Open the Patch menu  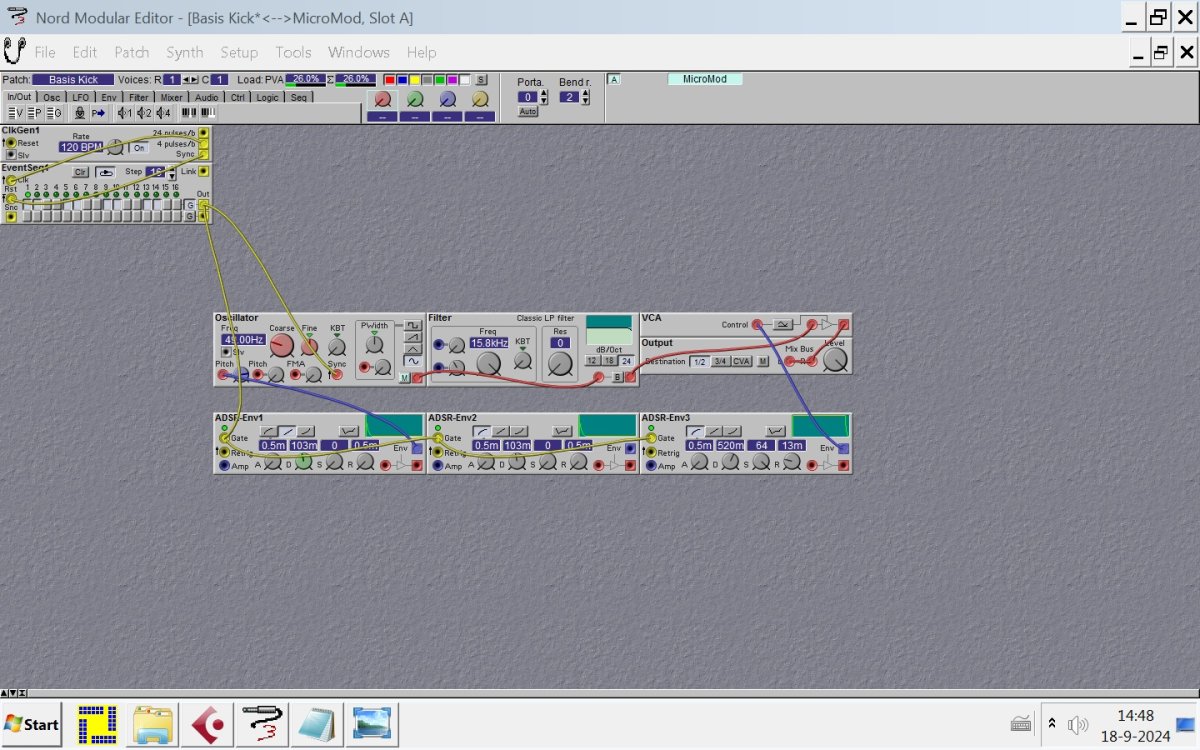tap(131, 52)
